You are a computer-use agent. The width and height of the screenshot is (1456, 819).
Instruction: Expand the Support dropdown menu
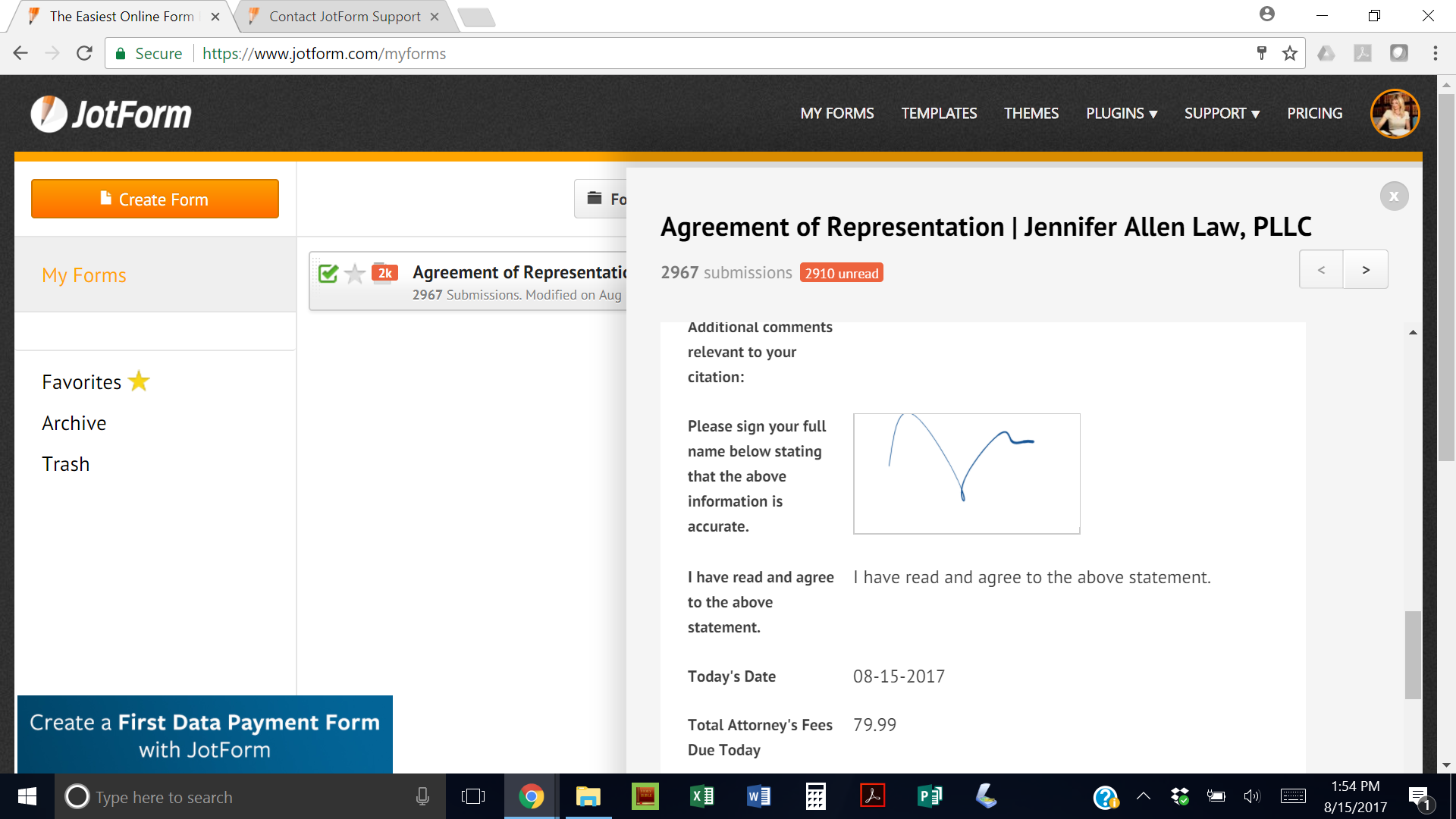click(x=1222, y=114)
